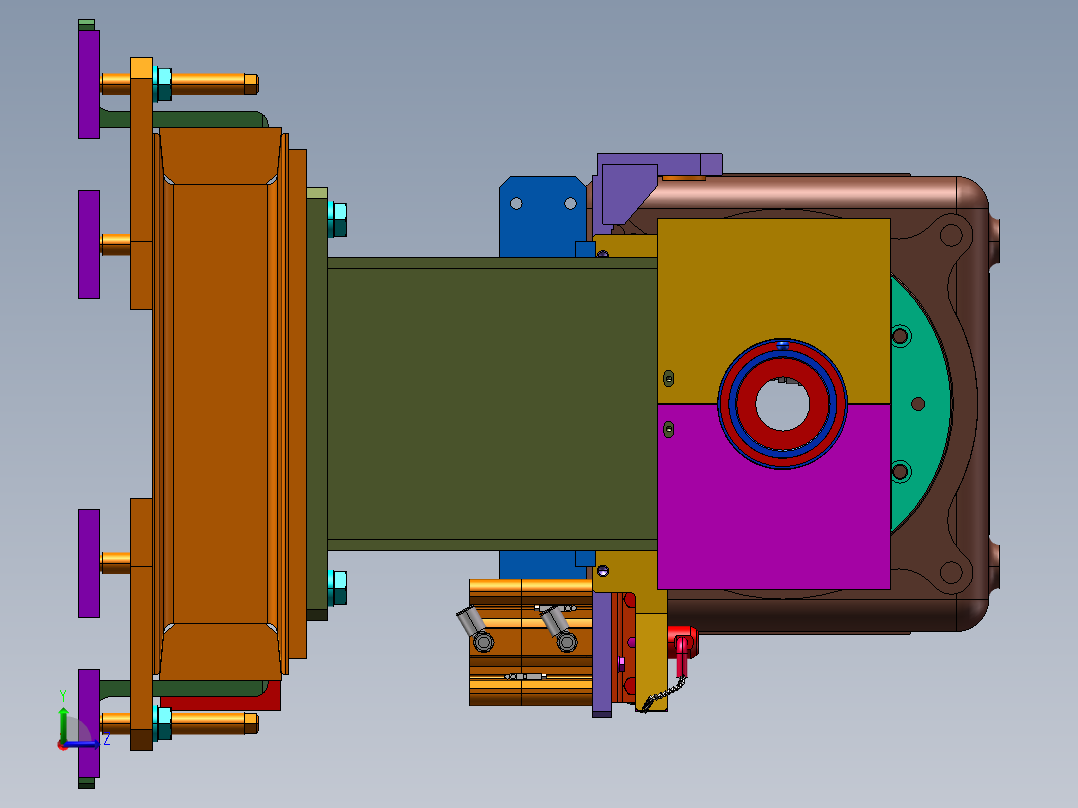Pick the left gray angled fitting on the cylinder
Screen dimensions: 1078x808
474,629
